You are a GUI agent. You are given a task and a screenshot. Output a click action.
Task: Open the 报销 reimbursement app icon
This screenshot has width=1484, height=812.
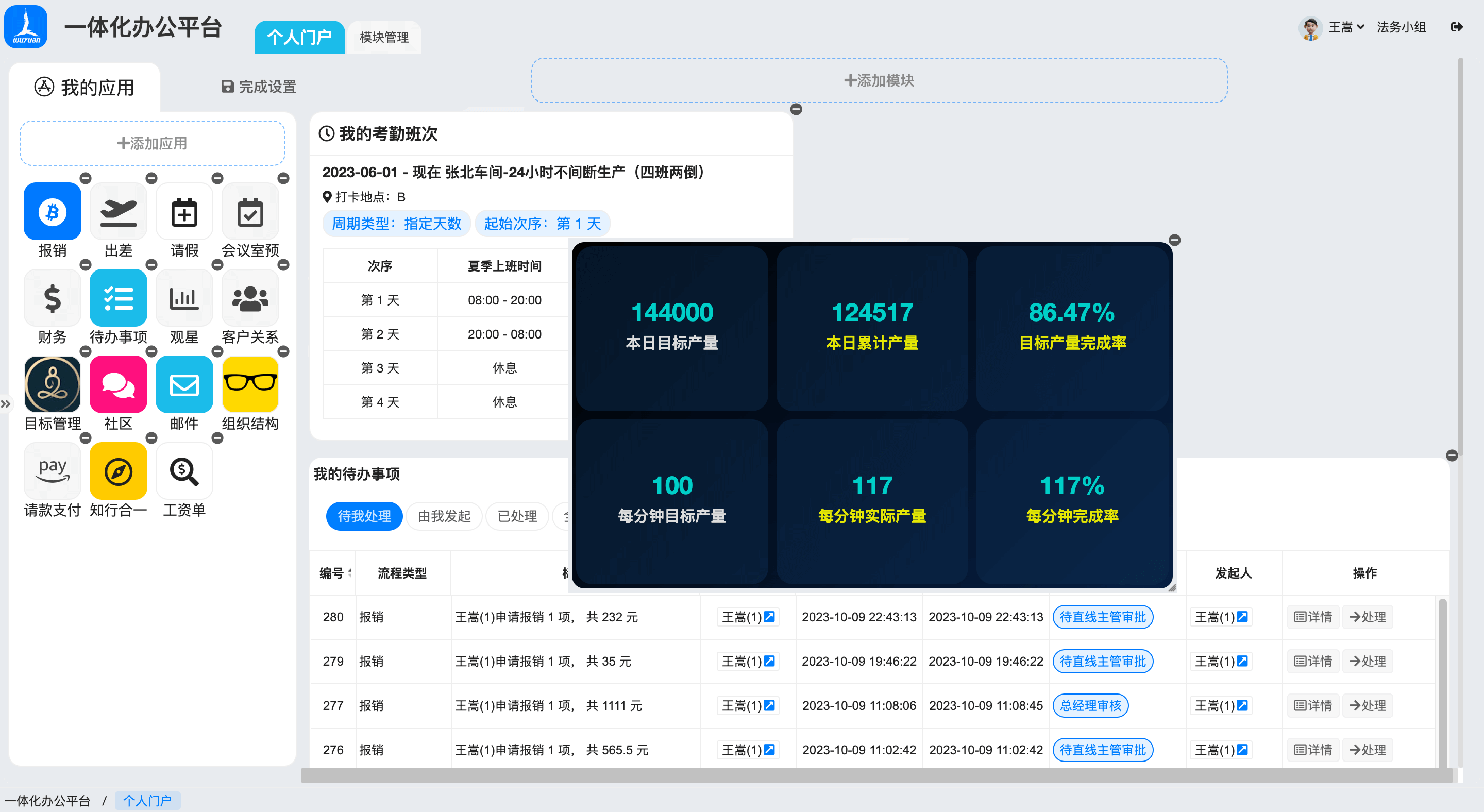coord(52,211)
